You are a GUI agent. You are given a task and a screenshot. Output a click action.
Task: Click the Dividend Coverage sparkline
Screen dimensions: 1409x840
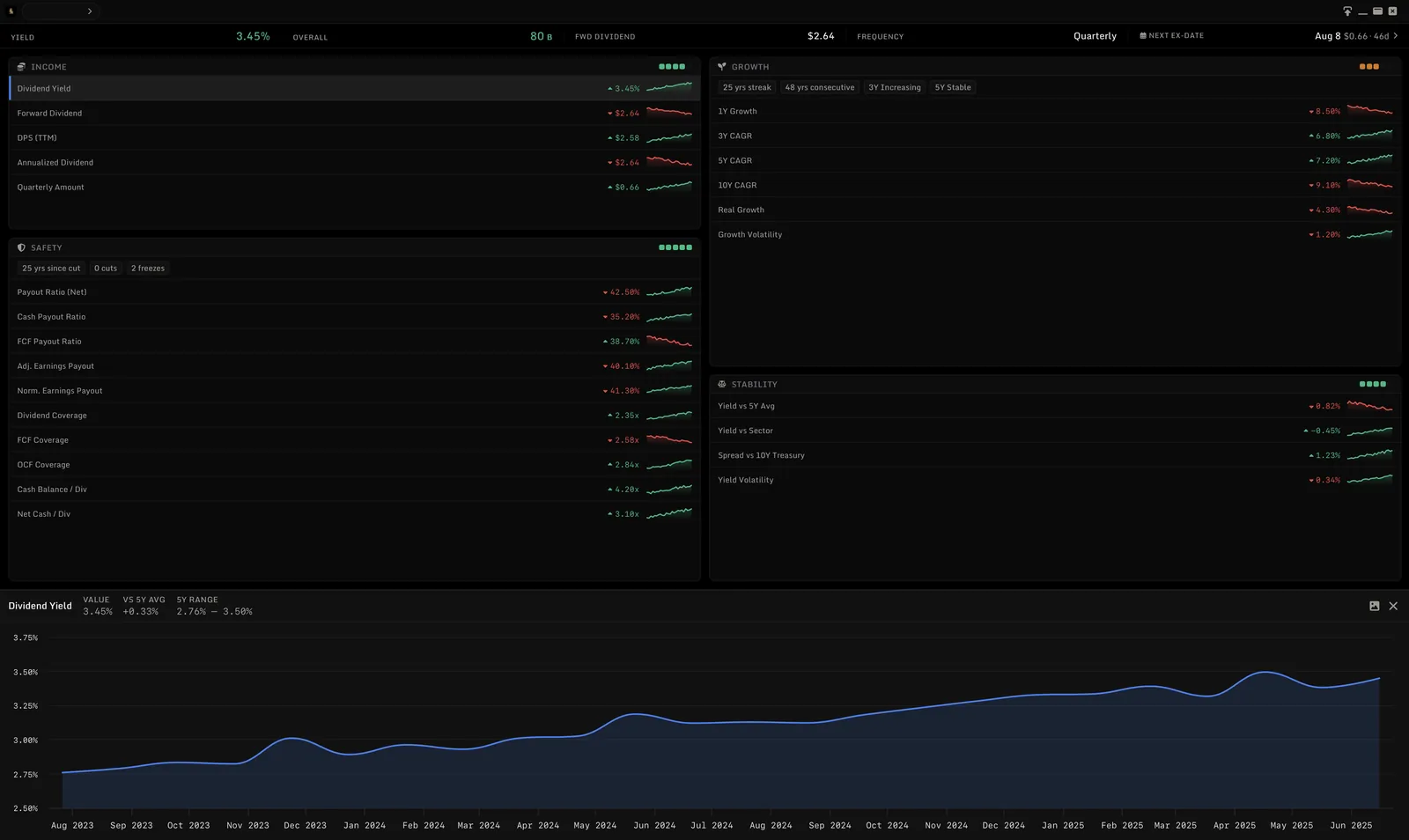point(669,416)
